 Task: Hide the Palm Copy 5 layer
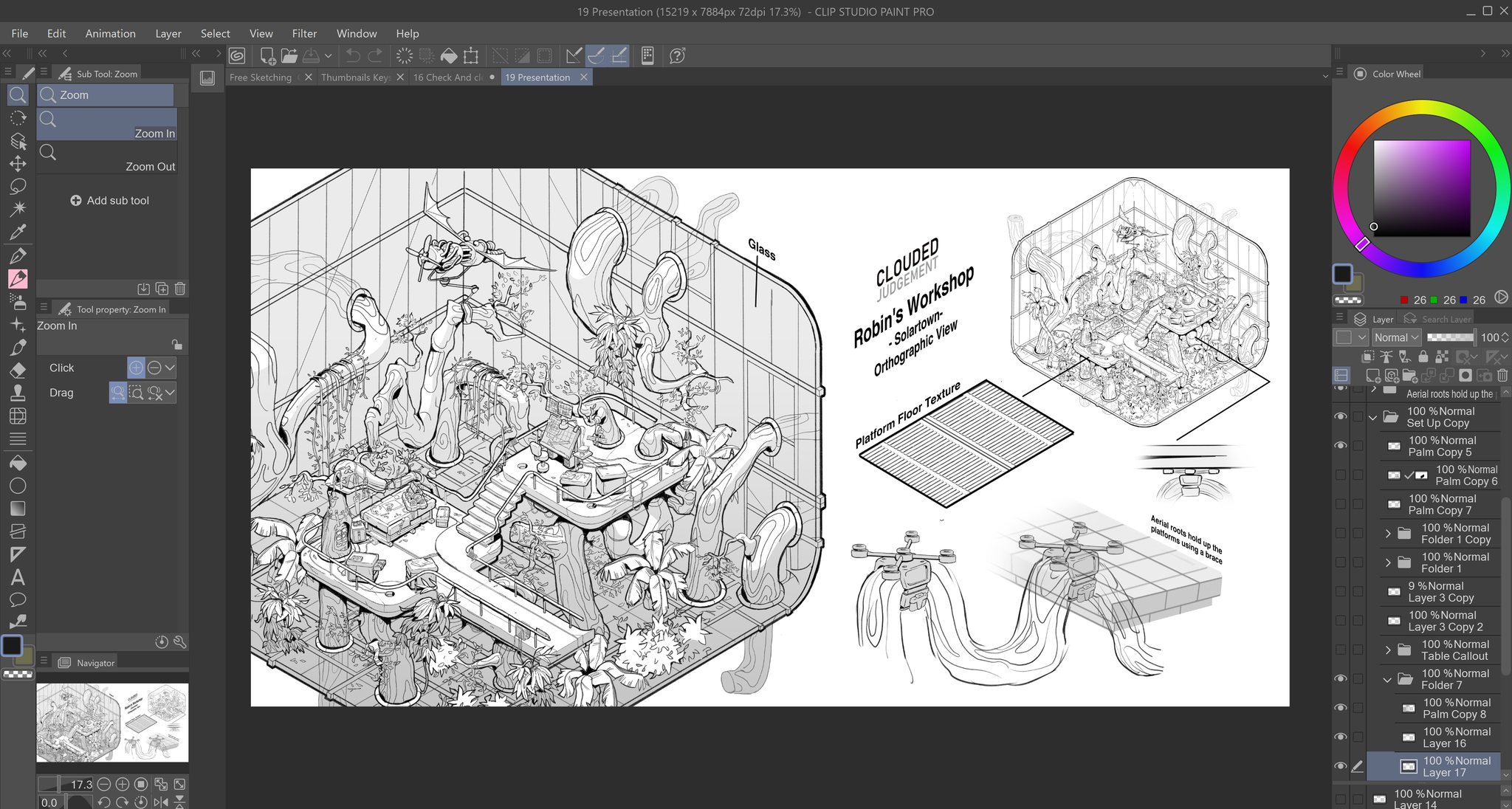(1341, 446)
